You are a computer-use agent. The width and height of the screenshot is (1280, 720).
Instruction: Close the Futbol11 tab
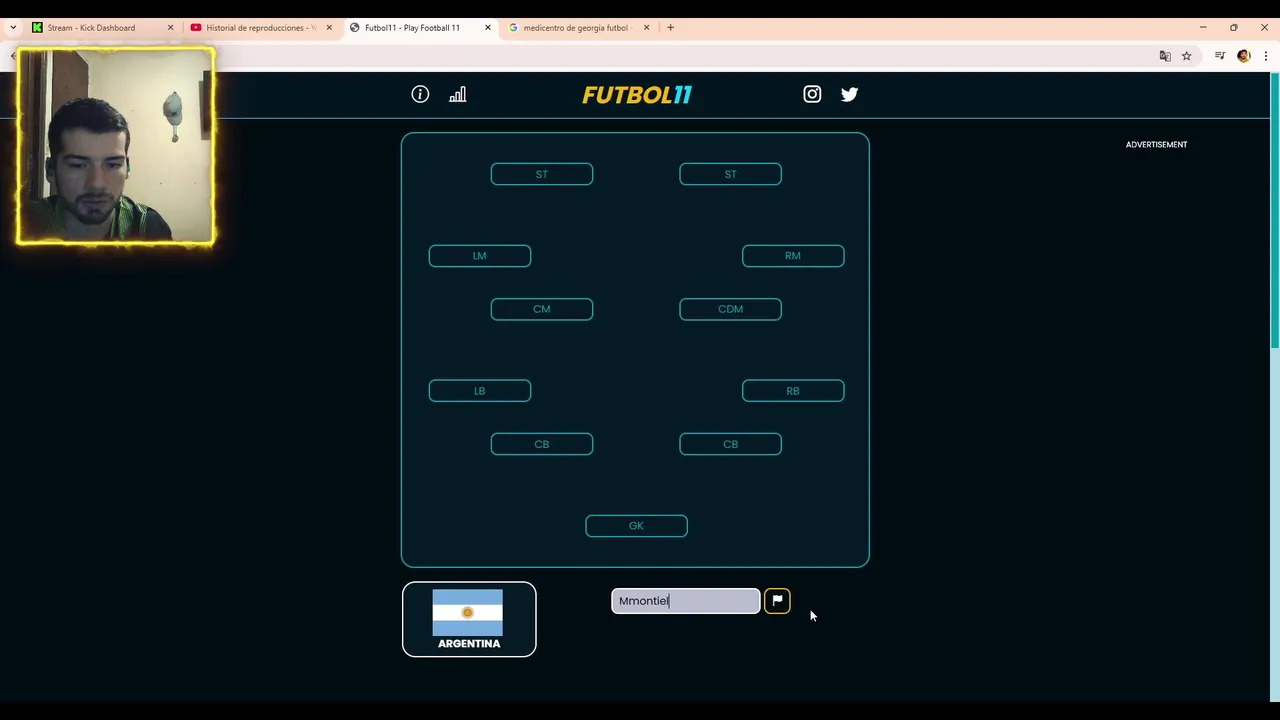coord(488,28)
